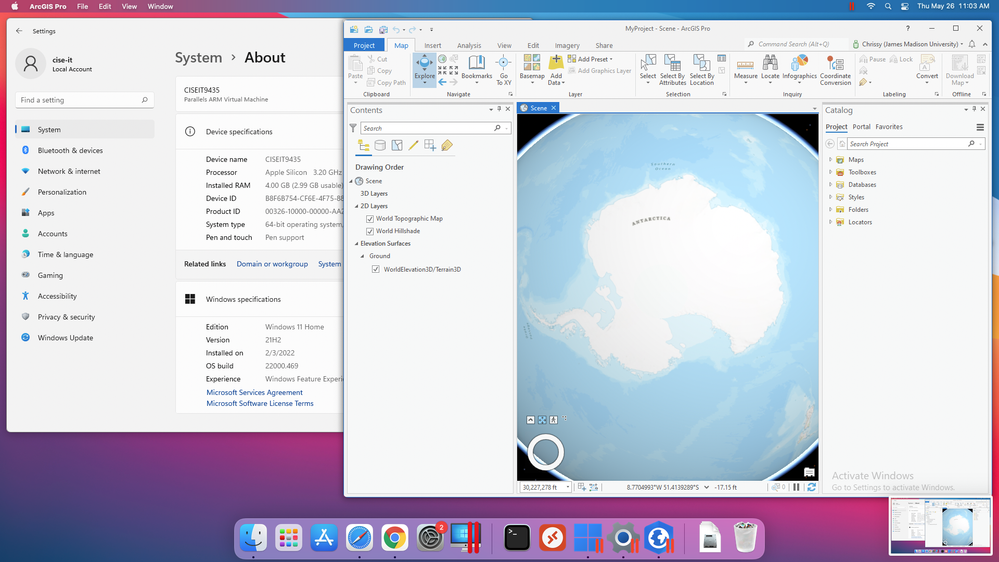
Task: Expand Toolboxes in Catalog pane
Action: [830, 173]
